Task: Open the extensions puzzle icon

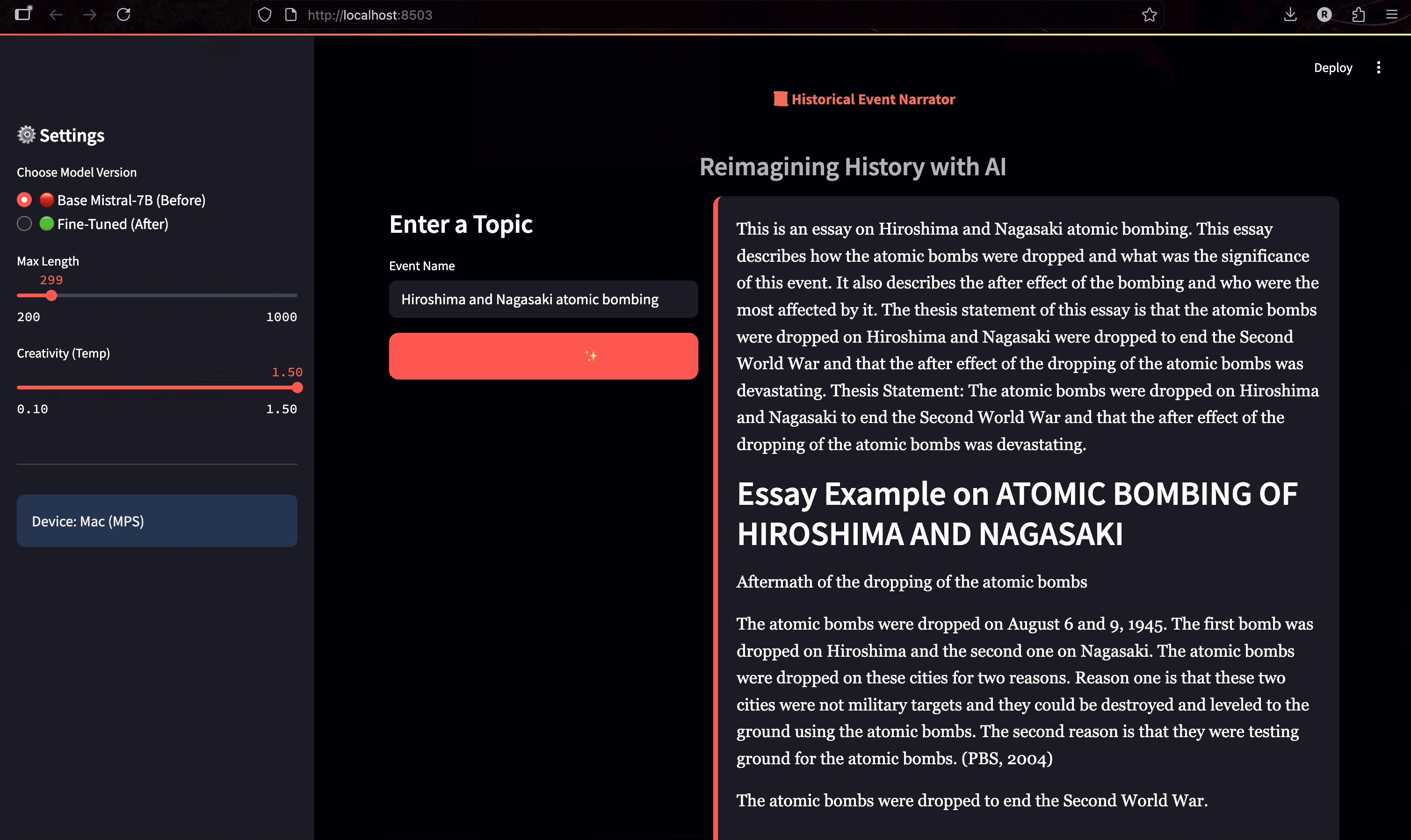Action: click(x=1358, y=14)
